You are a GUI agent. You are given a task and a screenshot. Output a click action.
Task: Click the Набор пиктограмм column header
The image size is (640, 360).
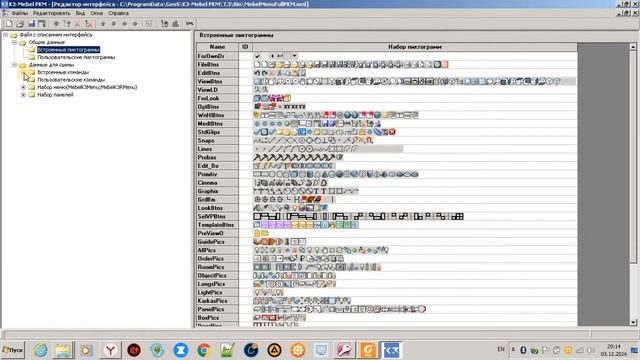414,47
